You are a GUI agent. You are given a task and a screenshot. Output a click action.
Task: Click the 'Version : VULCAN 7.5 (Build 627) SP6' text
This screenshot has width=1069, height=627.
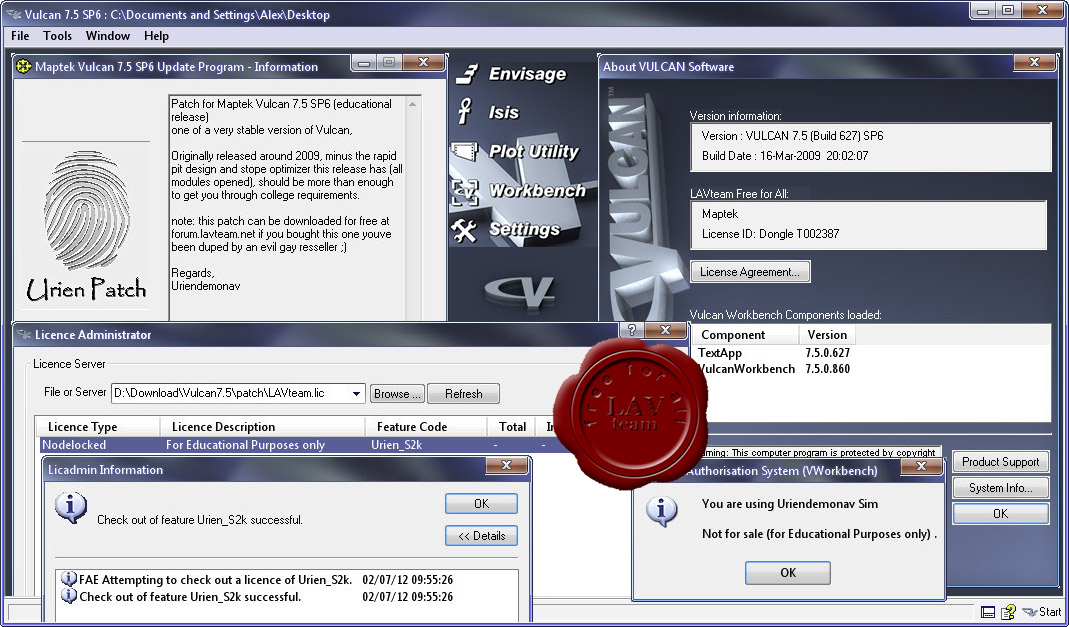coord(792,136)
